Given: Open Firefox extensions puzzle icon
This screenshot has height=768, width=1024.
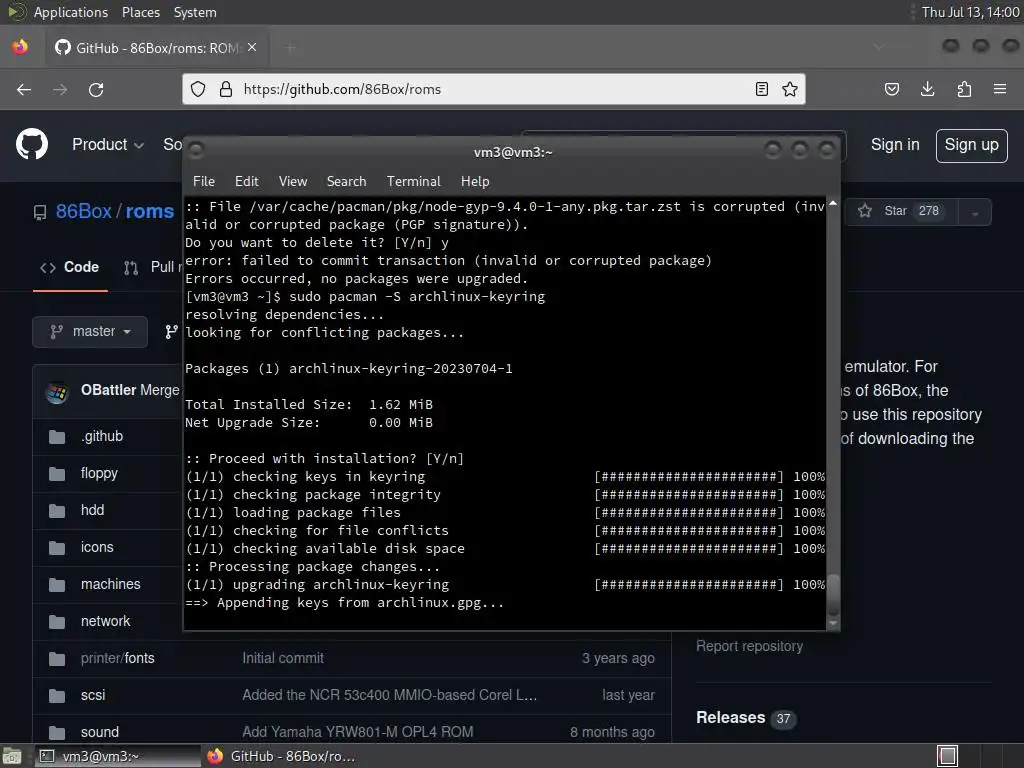Looking at the screenshot, I should click(x=964, y=89).
